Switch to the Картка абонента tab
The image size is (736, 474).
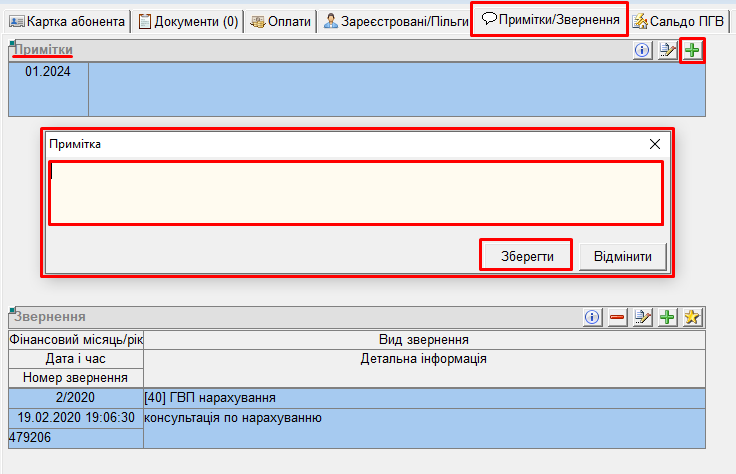67,21
